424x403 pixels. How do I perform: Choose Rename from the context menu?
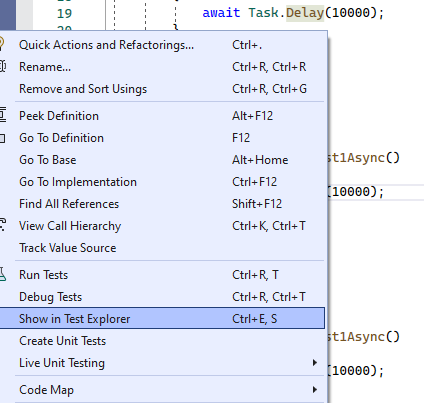pos(162,67)
